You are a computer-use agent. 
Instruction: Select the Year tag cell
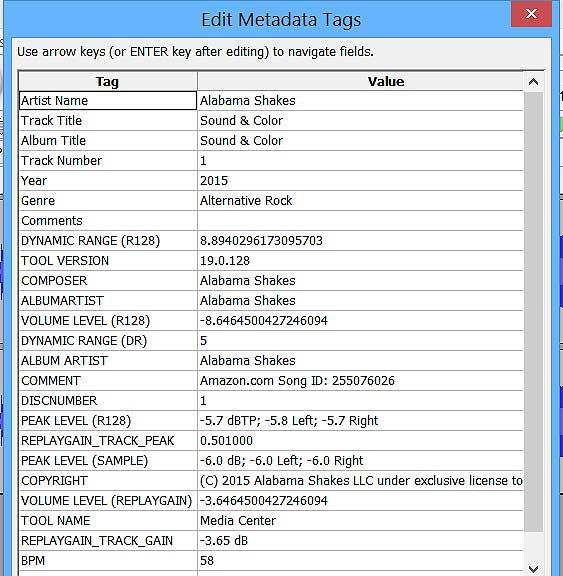coord(108,181)
